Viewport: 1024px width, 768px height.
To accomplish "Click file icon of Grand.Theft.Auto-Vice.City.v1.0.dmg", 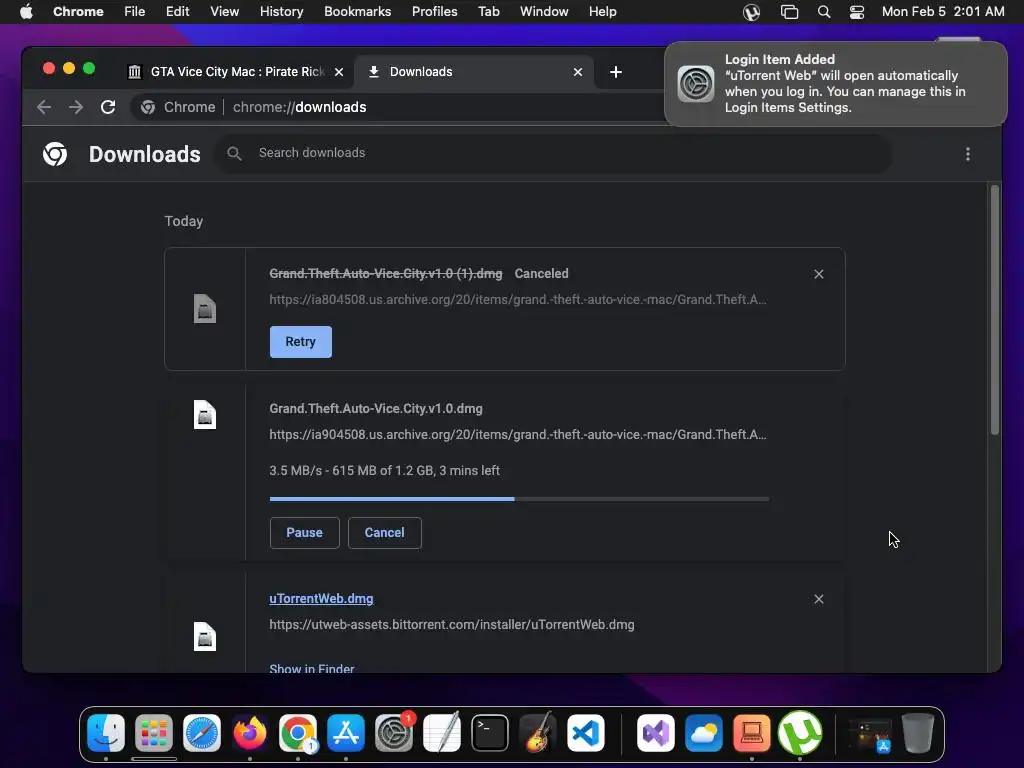I will click(204, 415).
